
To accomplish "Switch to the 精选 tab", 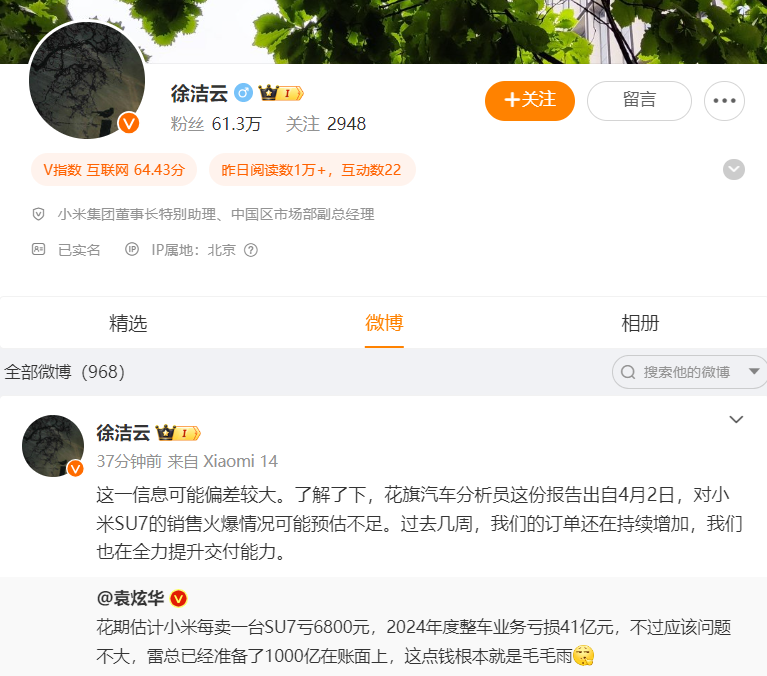I will point(128,323).
